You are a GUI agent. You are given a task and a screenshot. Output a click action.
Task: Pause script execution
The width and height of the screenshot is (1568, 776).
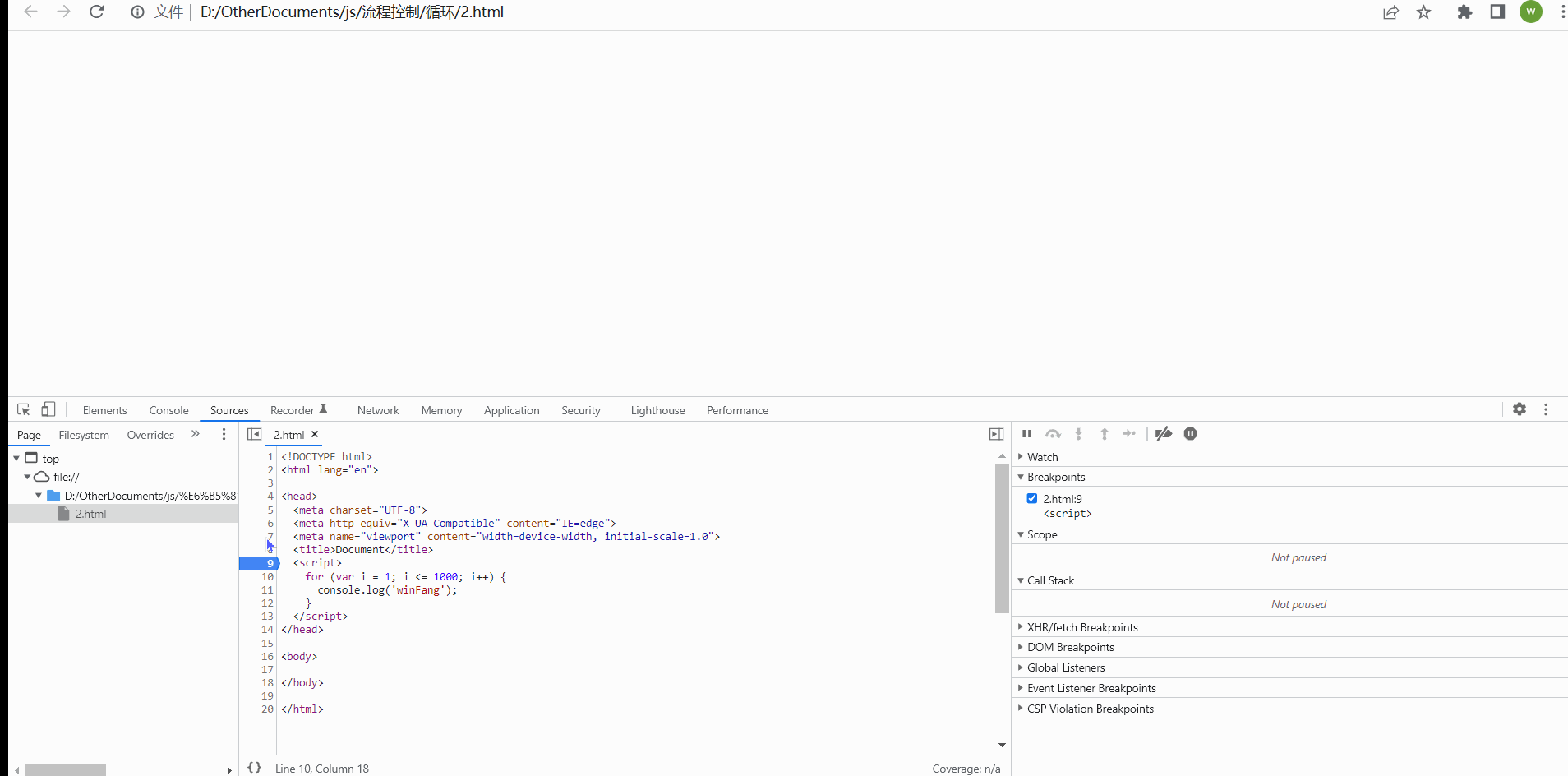point(1026,434)
